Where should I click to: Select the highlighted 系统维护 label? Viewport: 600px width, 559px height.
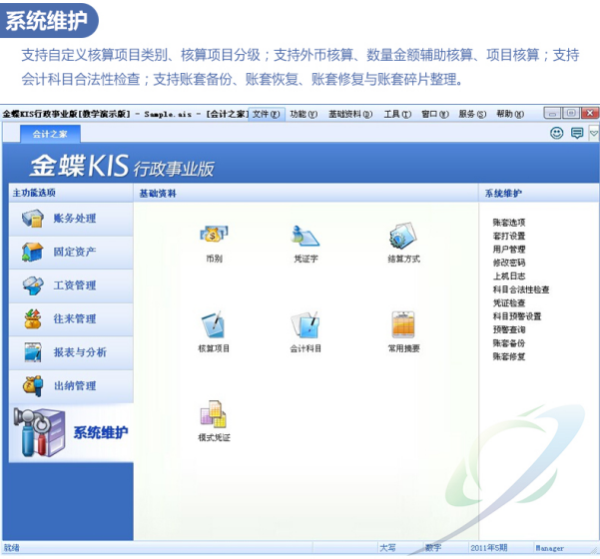[x=101, y=432]
